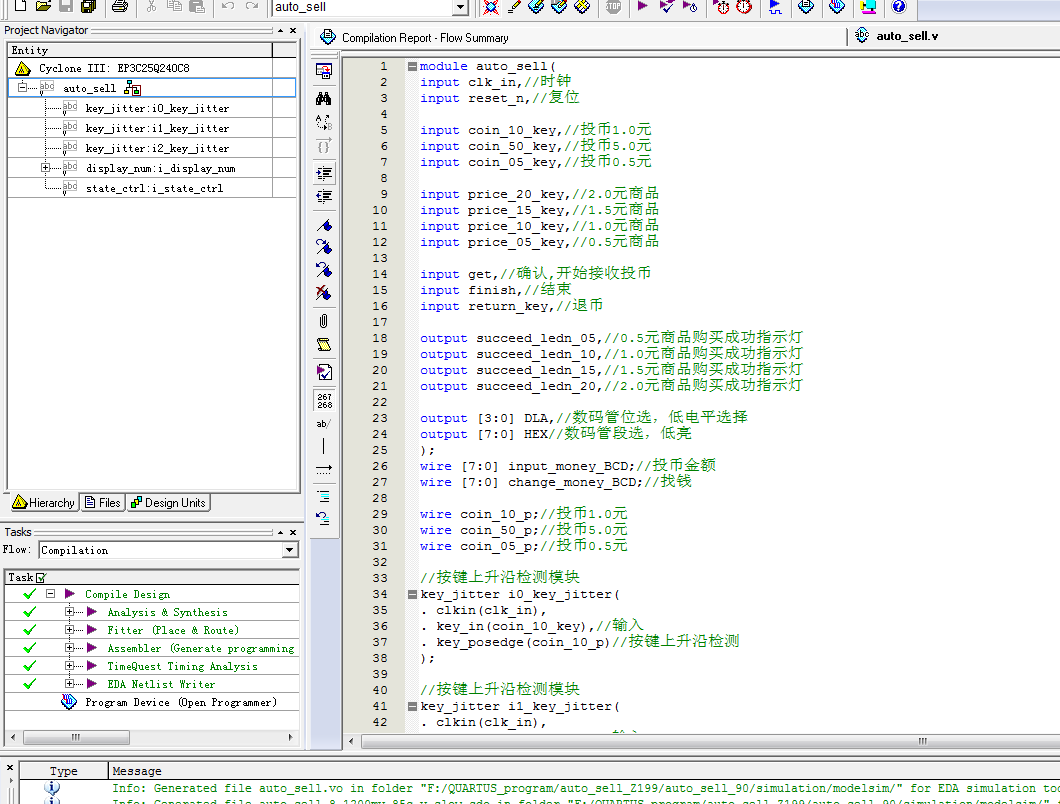Toggle bookmark with the blue flag icon
The width and height of the screenshot is (1060, 804).
pos(323,224)
